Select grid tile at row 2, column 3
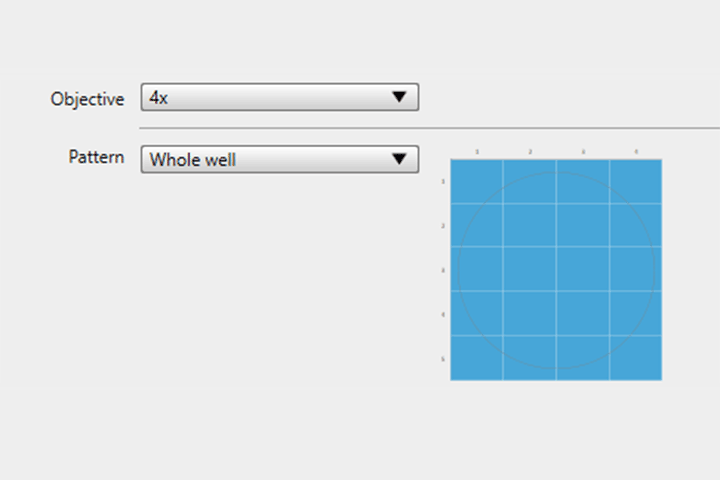720x480 pixels. 582,225
